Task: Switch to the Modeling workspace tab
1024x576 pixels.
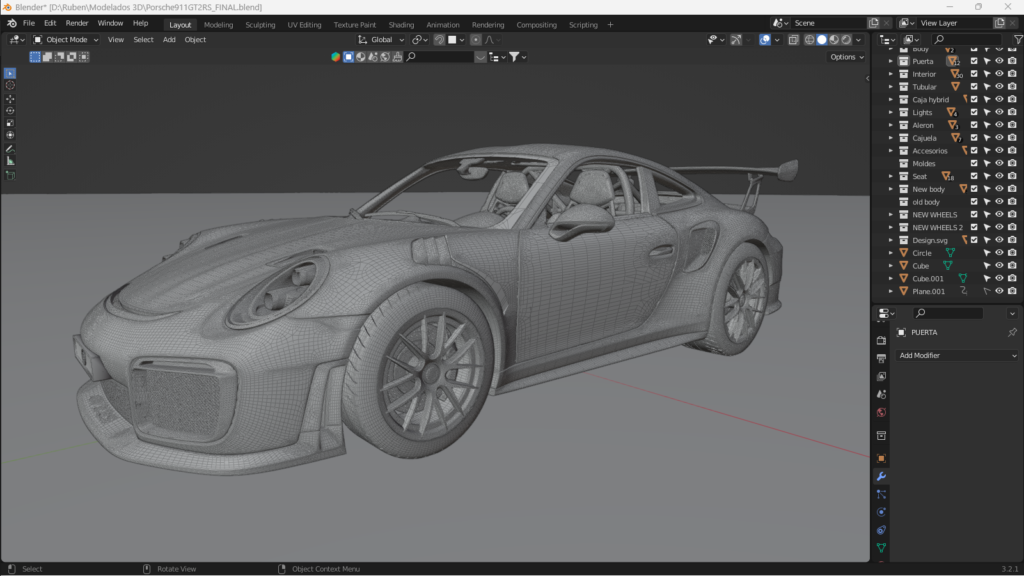Action: pos(218,25)
